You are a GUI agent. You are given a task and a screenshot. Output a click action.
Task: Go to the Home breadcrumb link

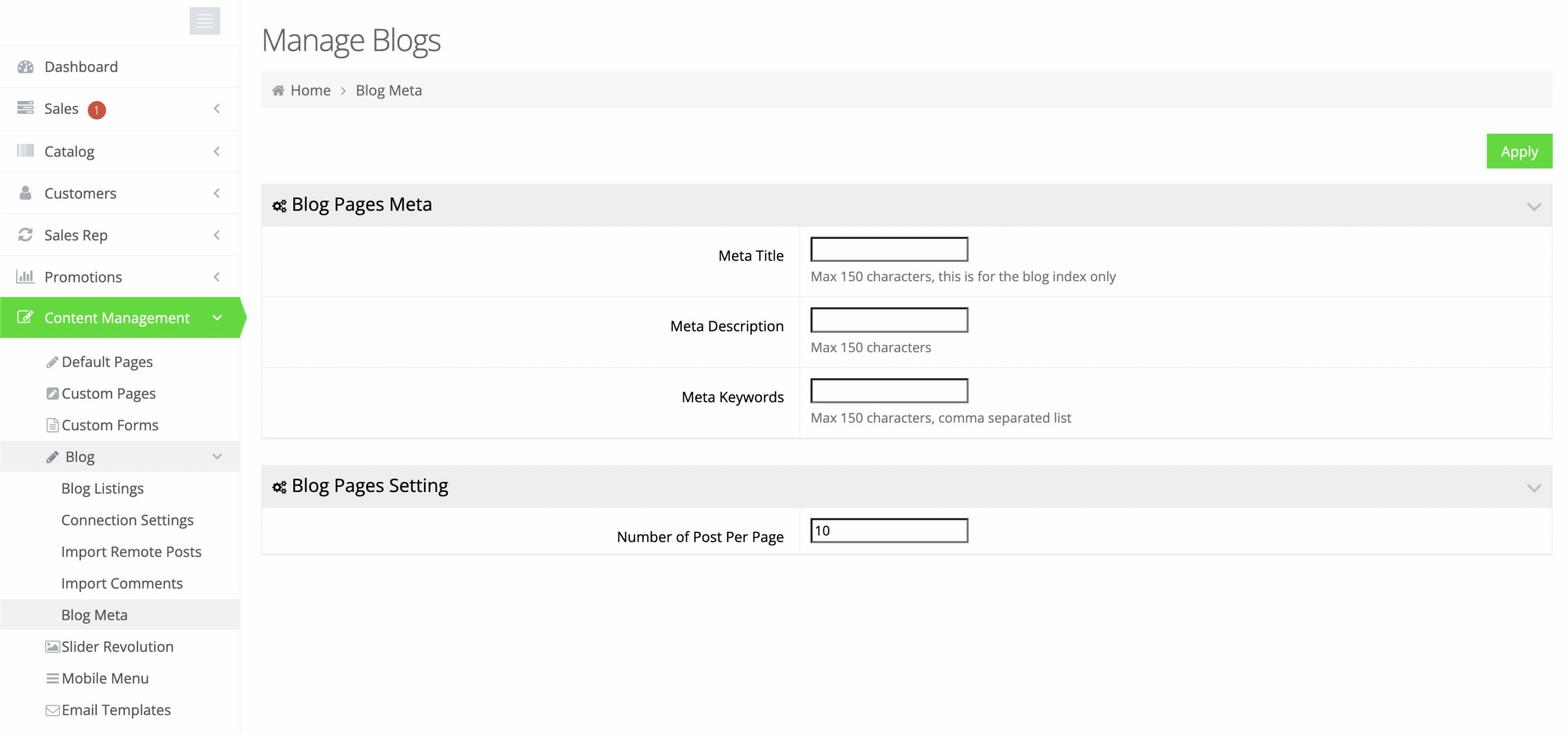(x=310, y=91)
